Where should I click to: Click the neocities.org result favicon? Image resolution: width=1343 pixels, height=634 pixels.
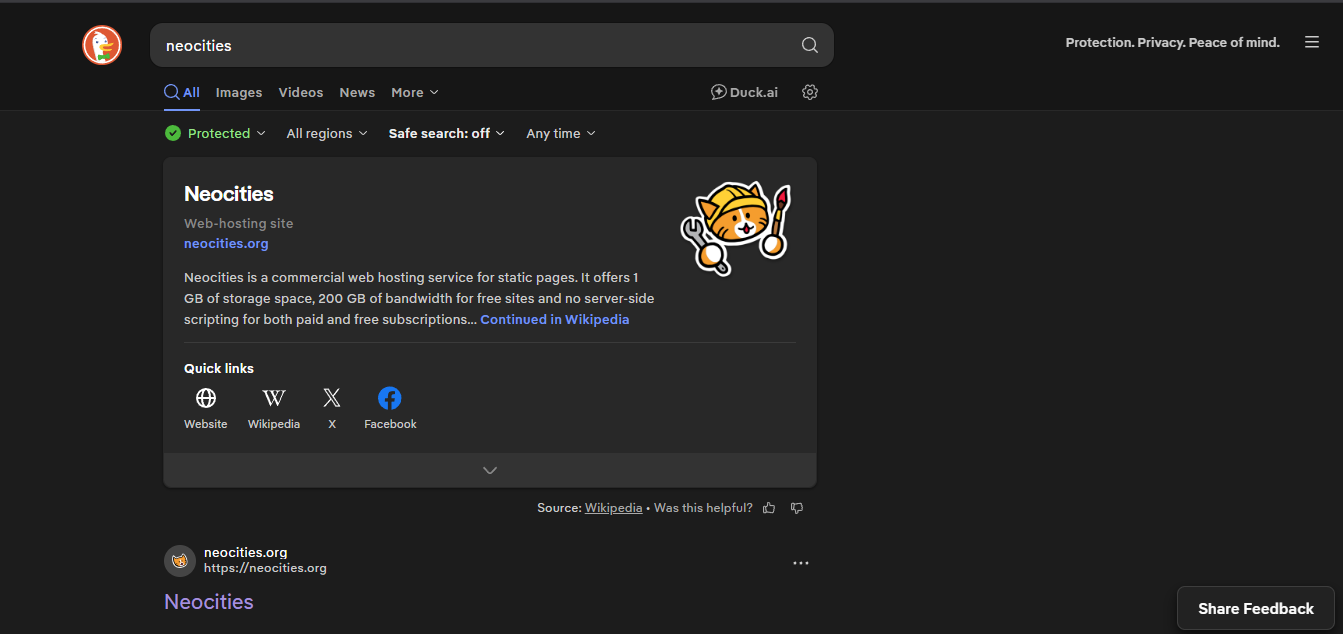pos(180,561)
